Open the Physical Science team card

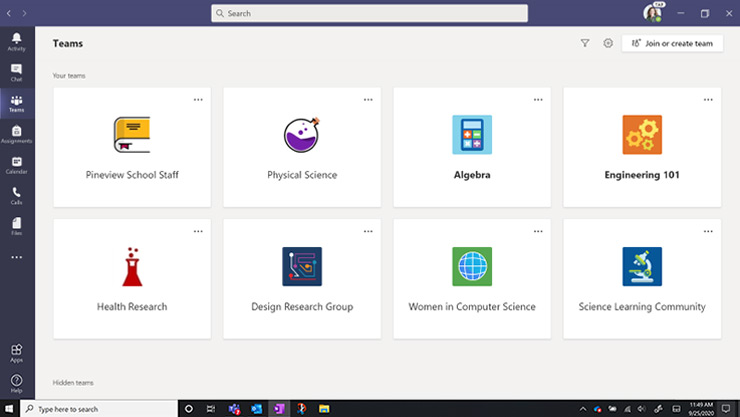tap(302, 147)
